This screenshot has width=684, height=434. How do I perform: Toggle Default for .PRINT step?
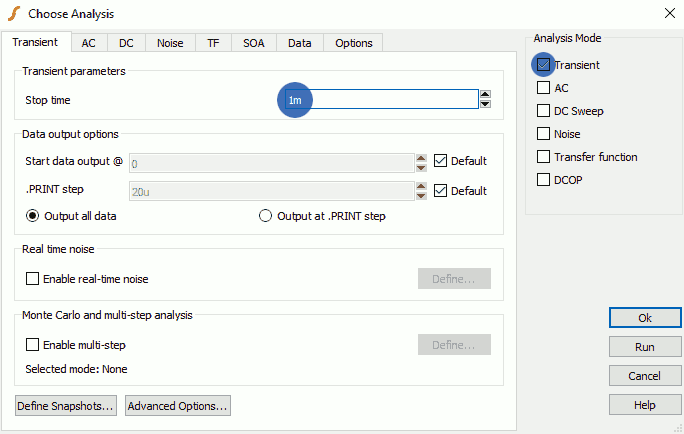point(441,191)
